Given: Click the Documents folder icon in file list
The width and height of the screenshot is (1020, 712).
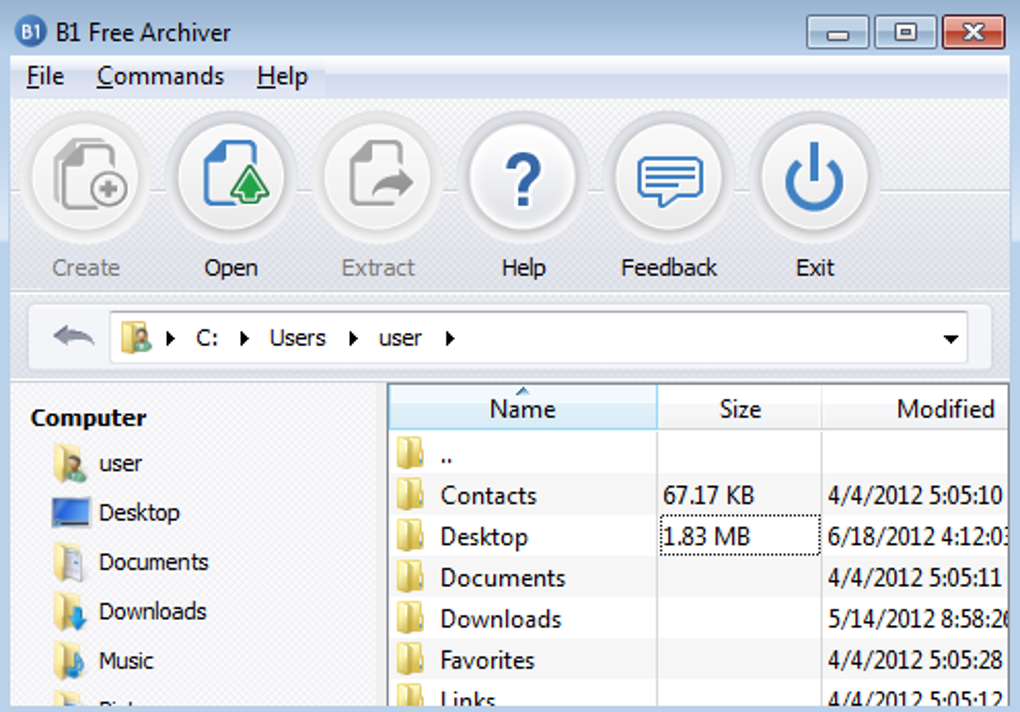Looking at the screenshot, I should tap(410, 577).
